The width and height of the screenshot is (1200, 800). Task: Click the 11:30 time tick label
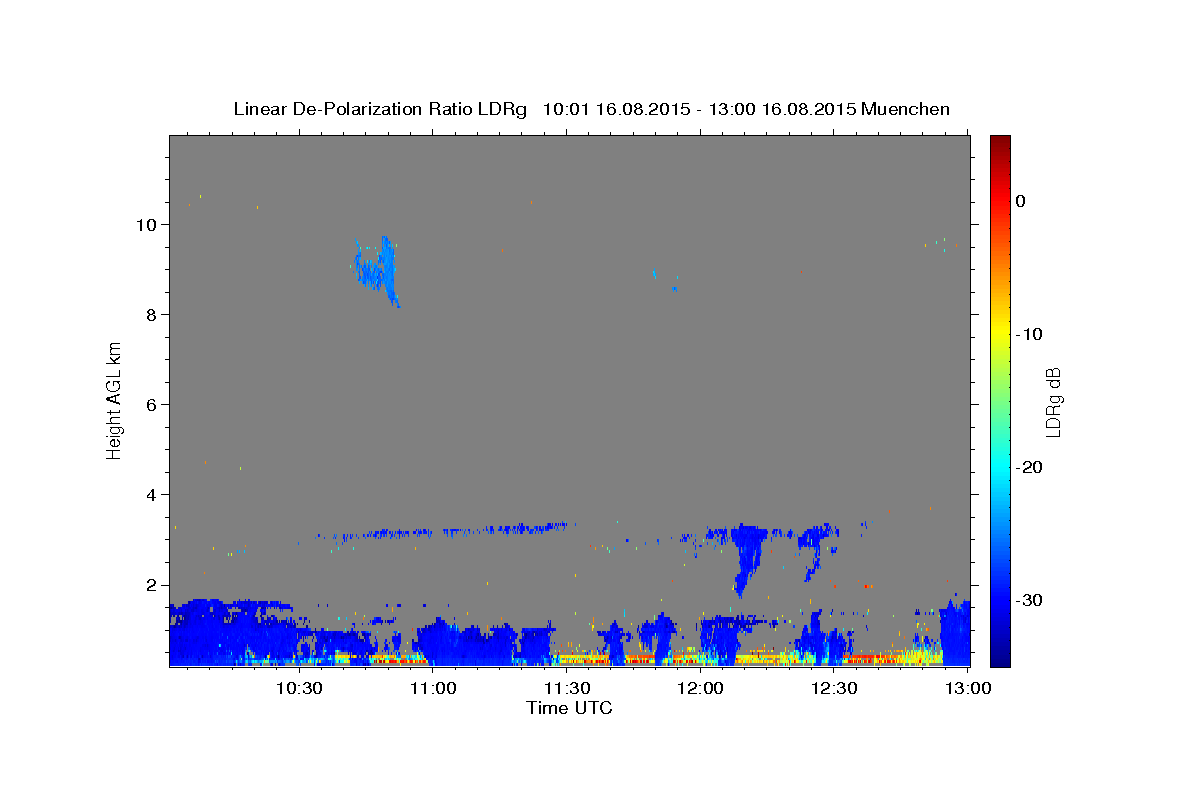coord(567,688)
